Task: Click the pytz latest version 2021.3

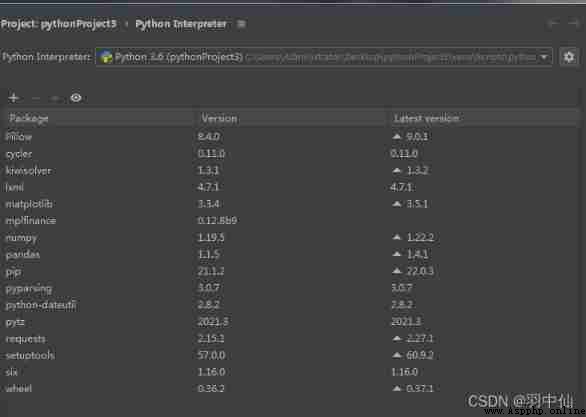Action: pyautogui.click(x=406, y=322)
